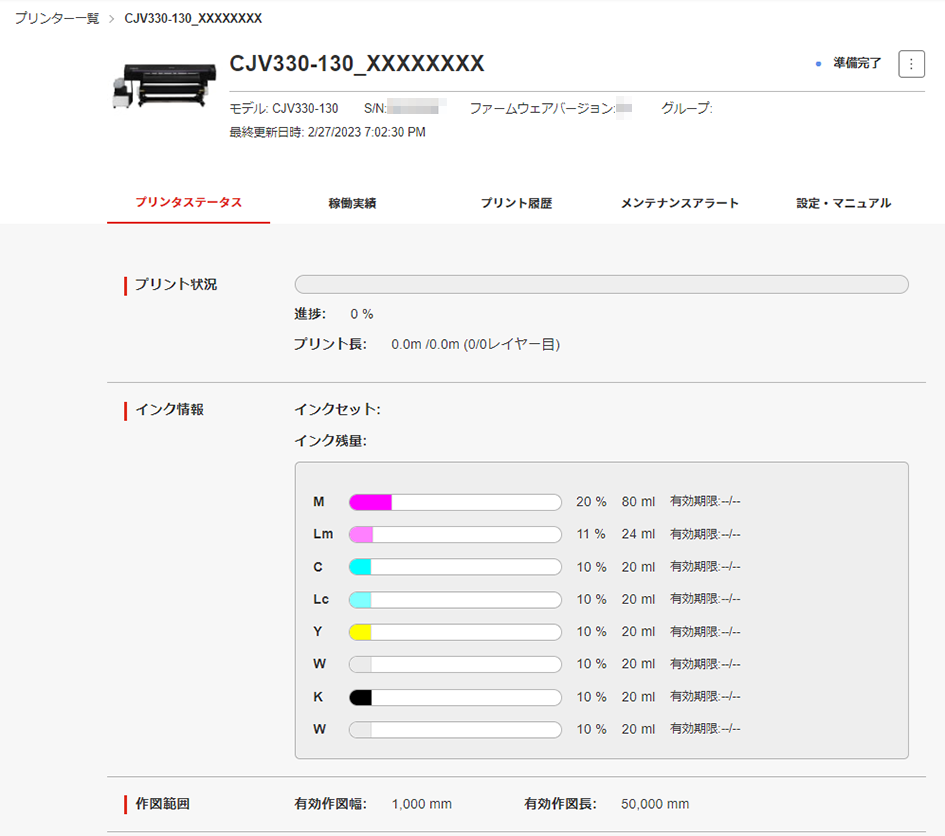Image resolution: width=945 pixels, height=836 pixels.
Task: Open the プリント履歴 tab
Action: 516,203
